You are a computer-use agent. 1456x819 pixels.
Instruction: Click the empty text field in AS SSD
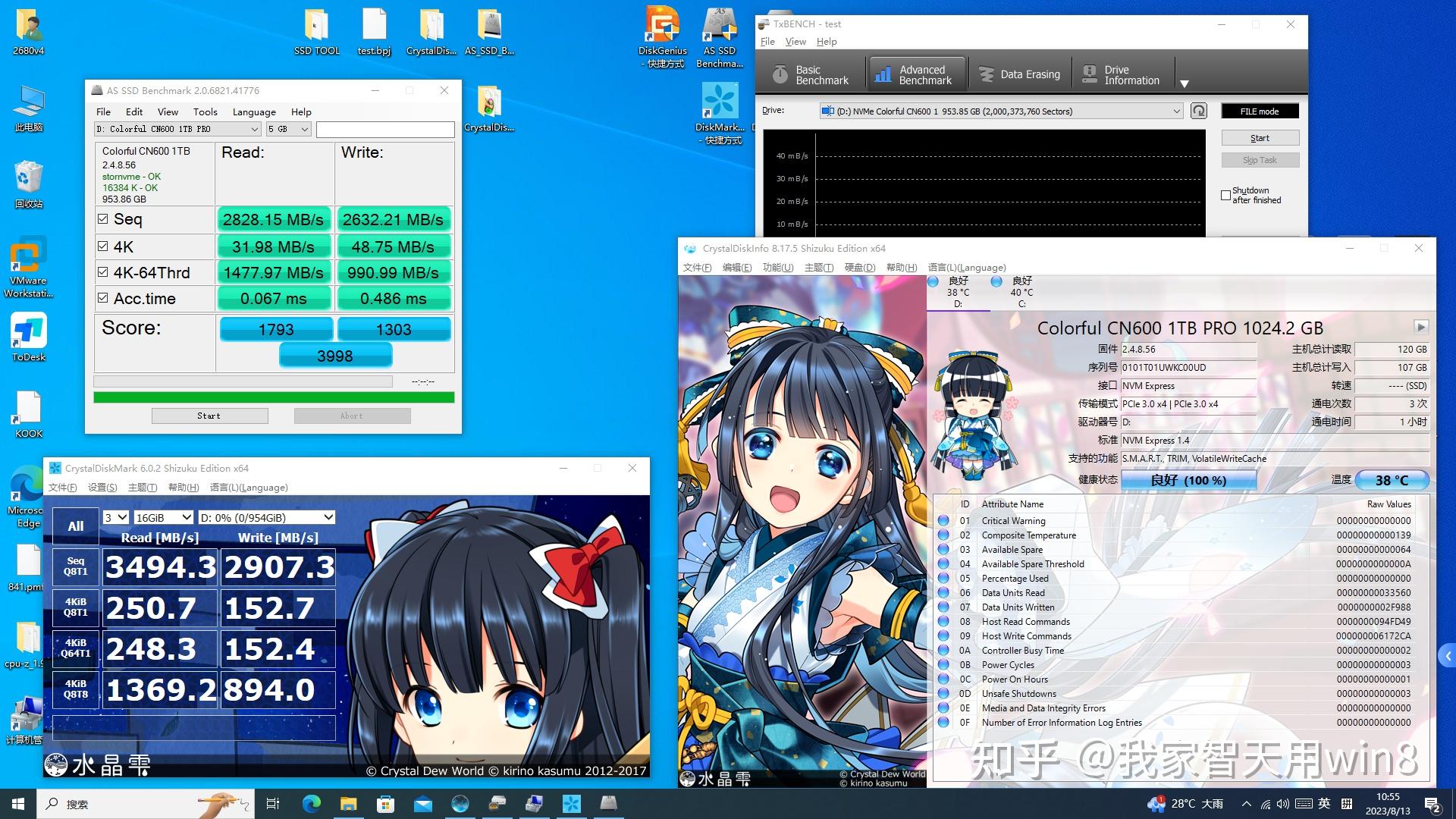click(x=385, y=129)
